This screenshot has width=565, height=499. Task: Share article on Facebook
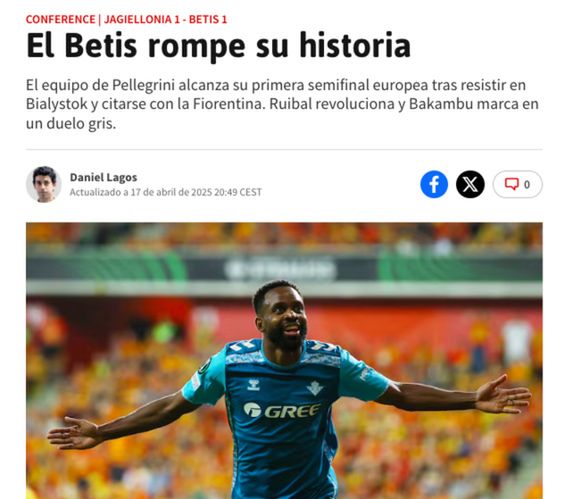tap(434, 184)
